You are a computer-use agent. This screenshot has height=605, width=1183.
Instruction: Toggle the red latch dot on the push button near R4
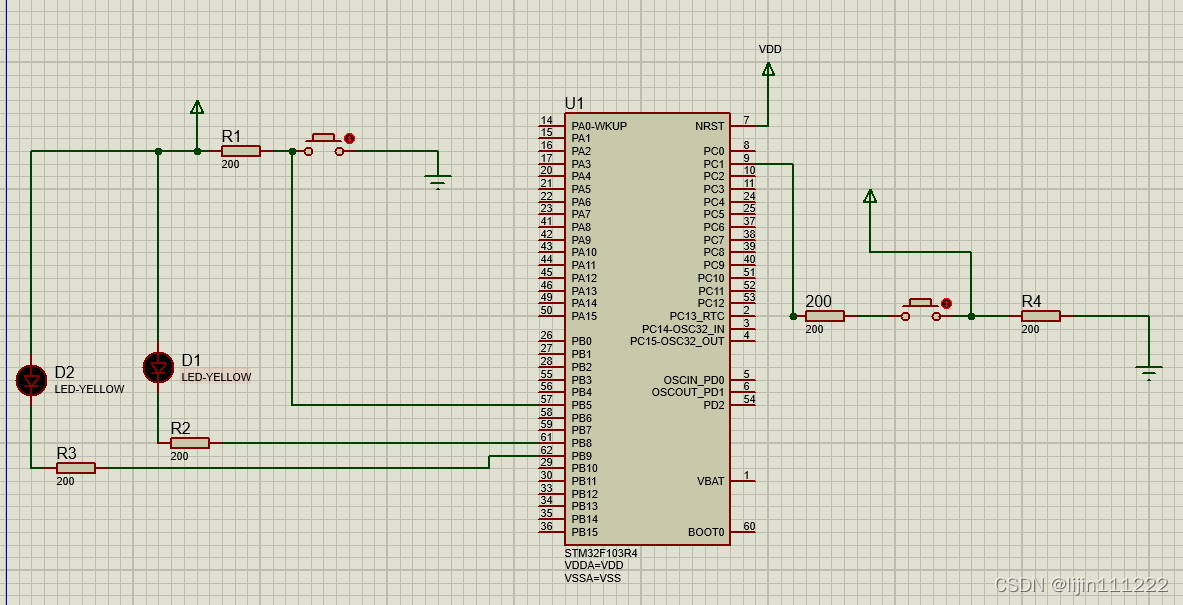point(946,304)
